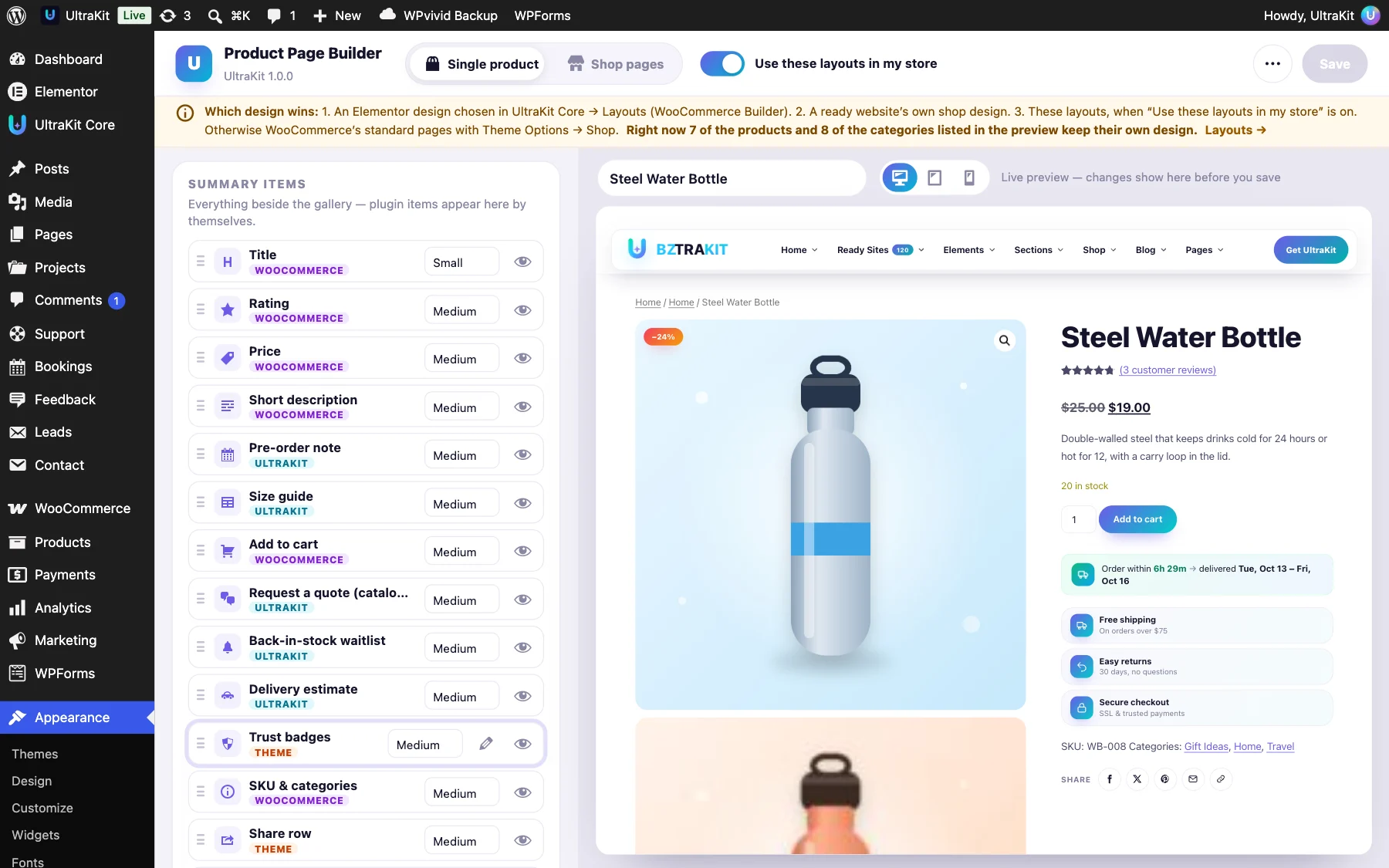Image resolution: width=1389 pixels, height=868 pixels.
Task: Switch preview to tablet view icon
Action: (934, 178)
